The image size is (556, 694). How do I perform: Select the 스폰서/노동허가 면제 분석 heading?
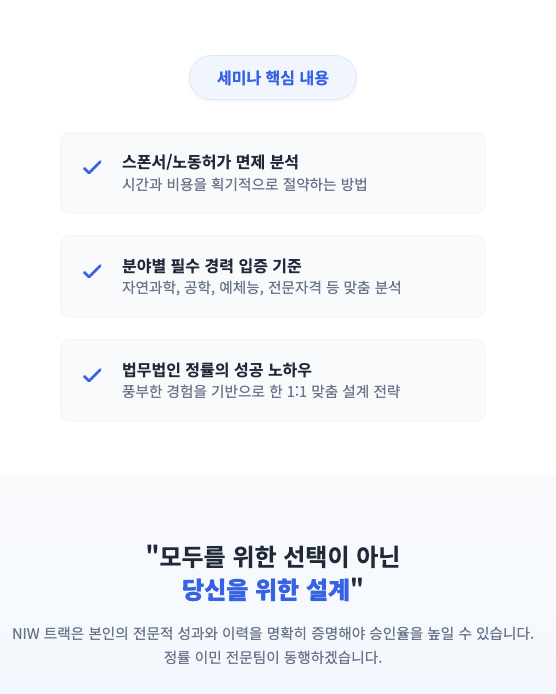(x=210, y=162)
